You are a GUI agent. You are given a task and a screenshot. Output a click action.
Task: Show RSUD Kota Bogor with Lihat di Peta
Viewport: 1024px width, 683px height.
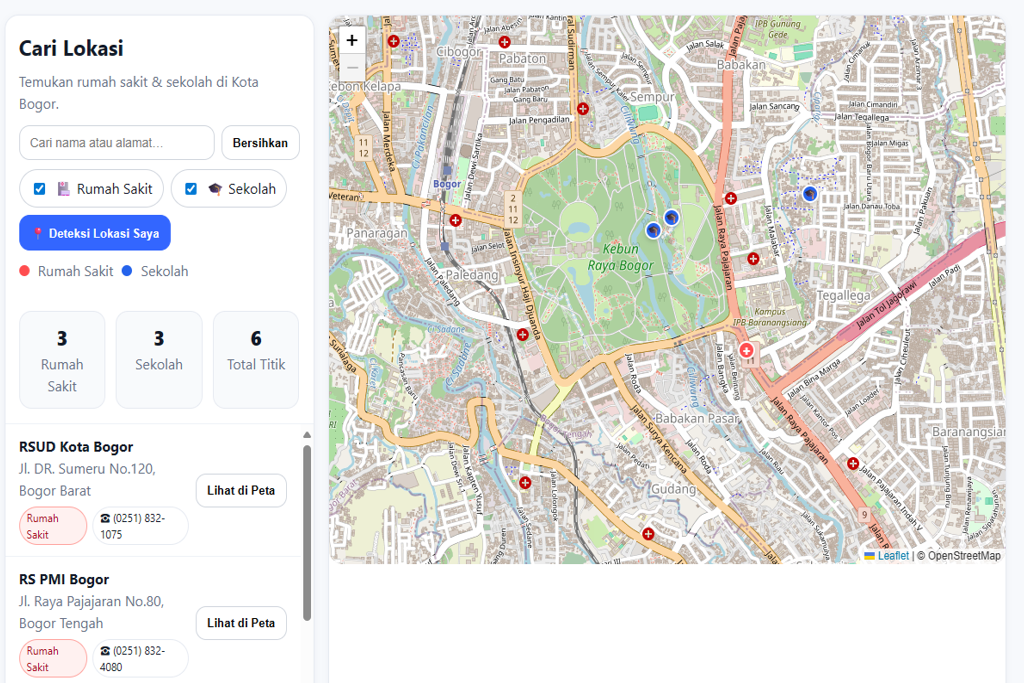241,491
